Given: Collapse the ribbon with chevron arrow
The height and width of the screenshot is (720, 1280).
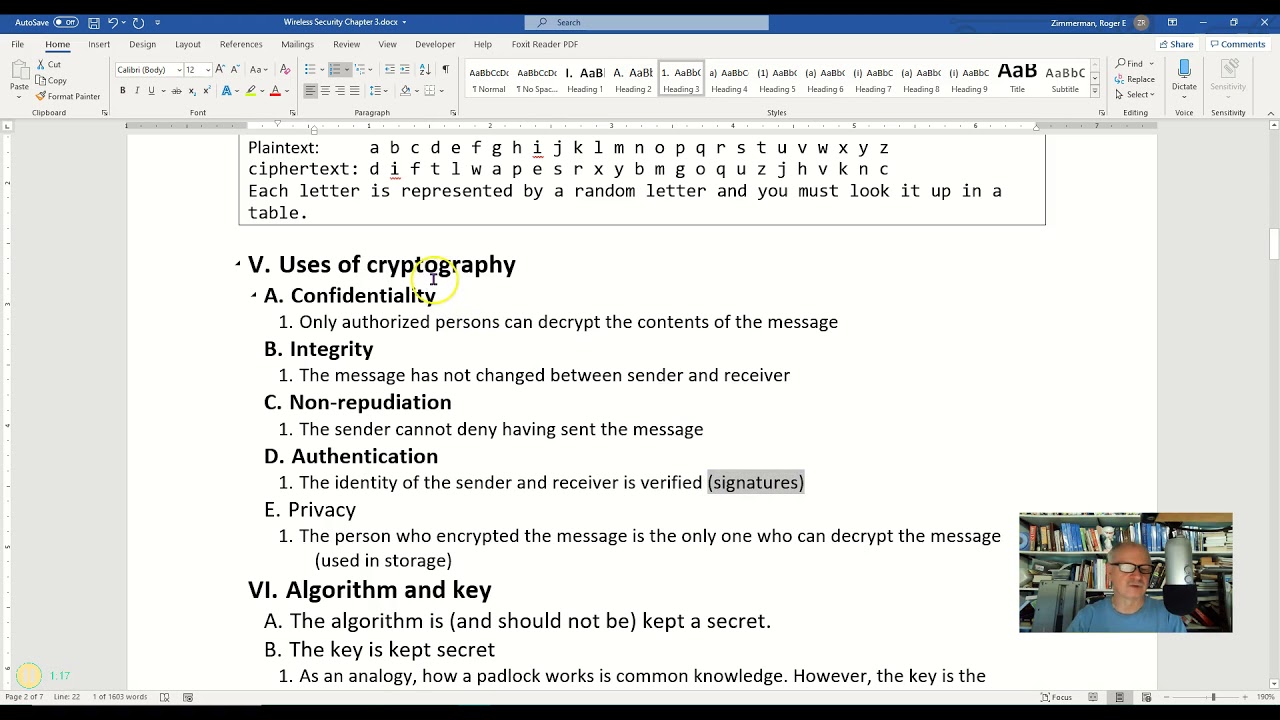Looking at the screenshot, I should tap(1271, 113).
